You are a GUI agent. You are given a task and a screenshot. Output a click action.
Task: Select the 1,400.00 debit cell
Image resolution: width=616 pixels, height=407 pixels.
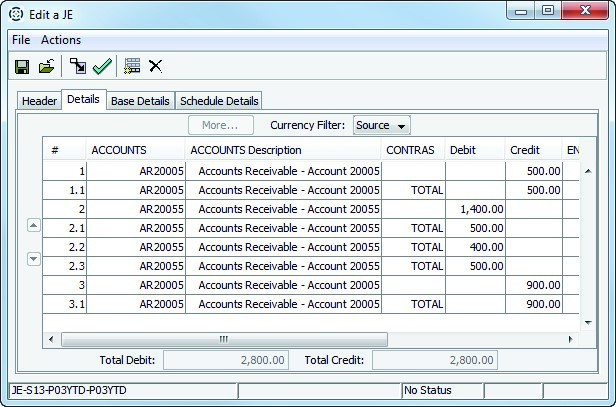[476, 209]
